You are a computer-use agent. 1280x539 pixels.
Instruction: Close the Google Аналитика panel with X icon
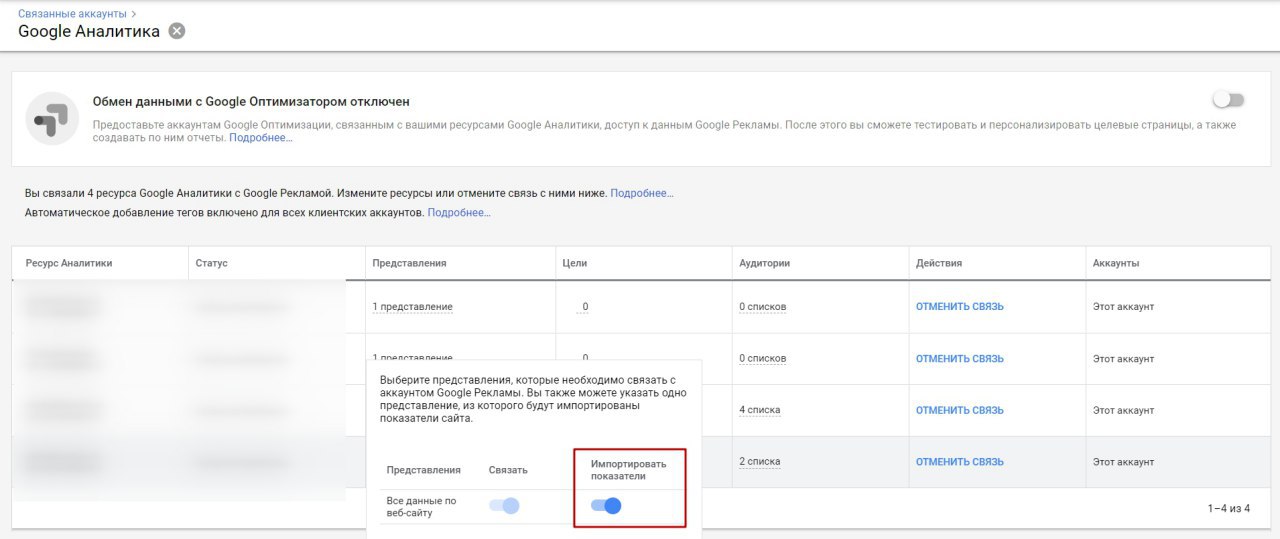click(177, 31)
